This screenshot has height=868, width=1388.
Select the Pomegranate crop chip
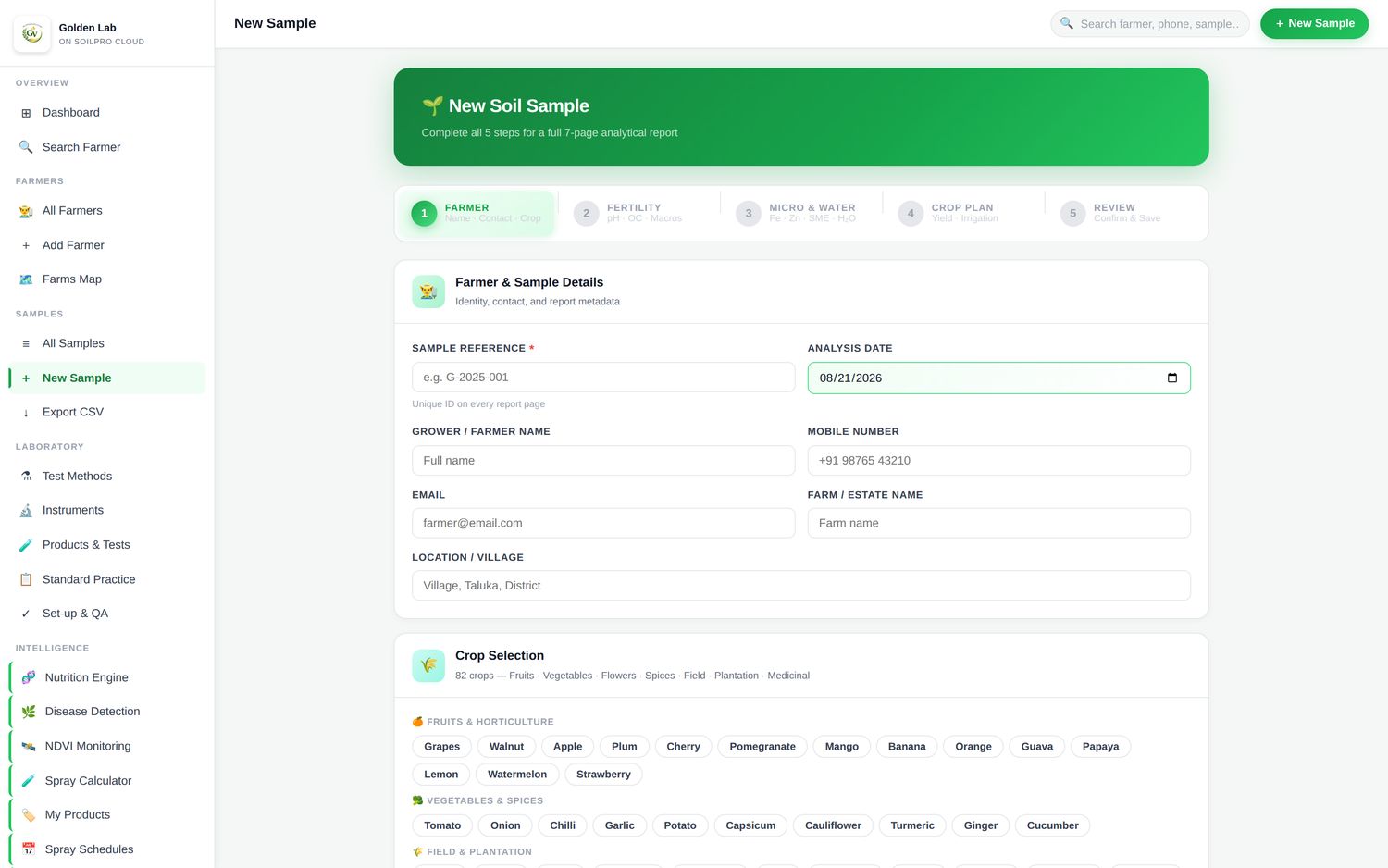tap(762, 747)
